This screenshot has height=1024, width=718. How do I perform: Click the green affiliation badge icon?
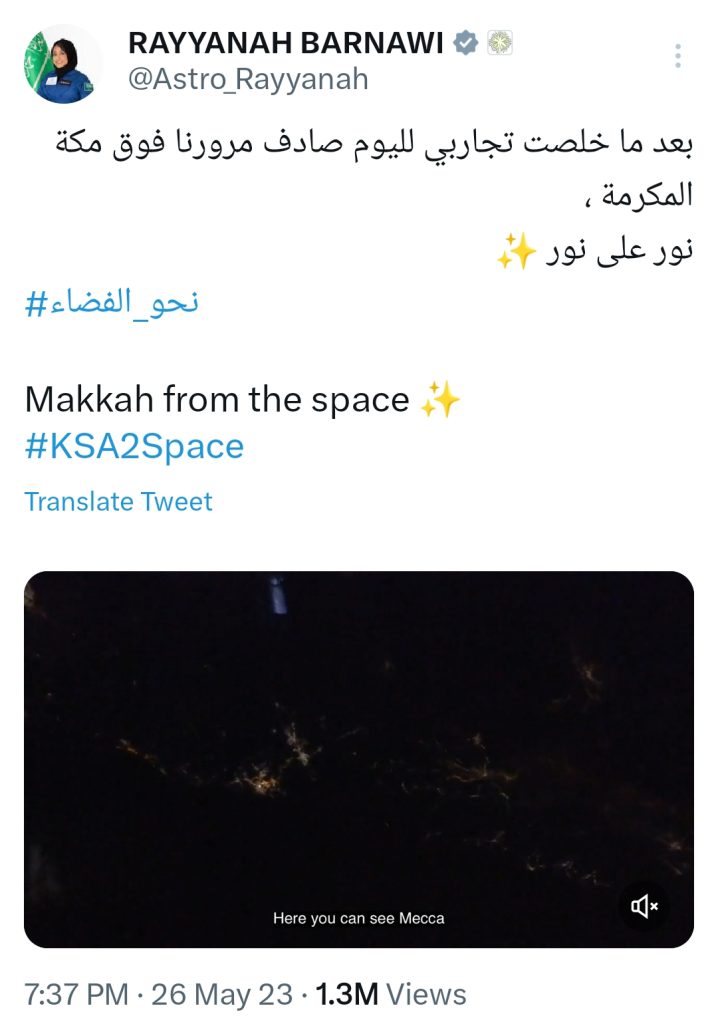point(500,42)
